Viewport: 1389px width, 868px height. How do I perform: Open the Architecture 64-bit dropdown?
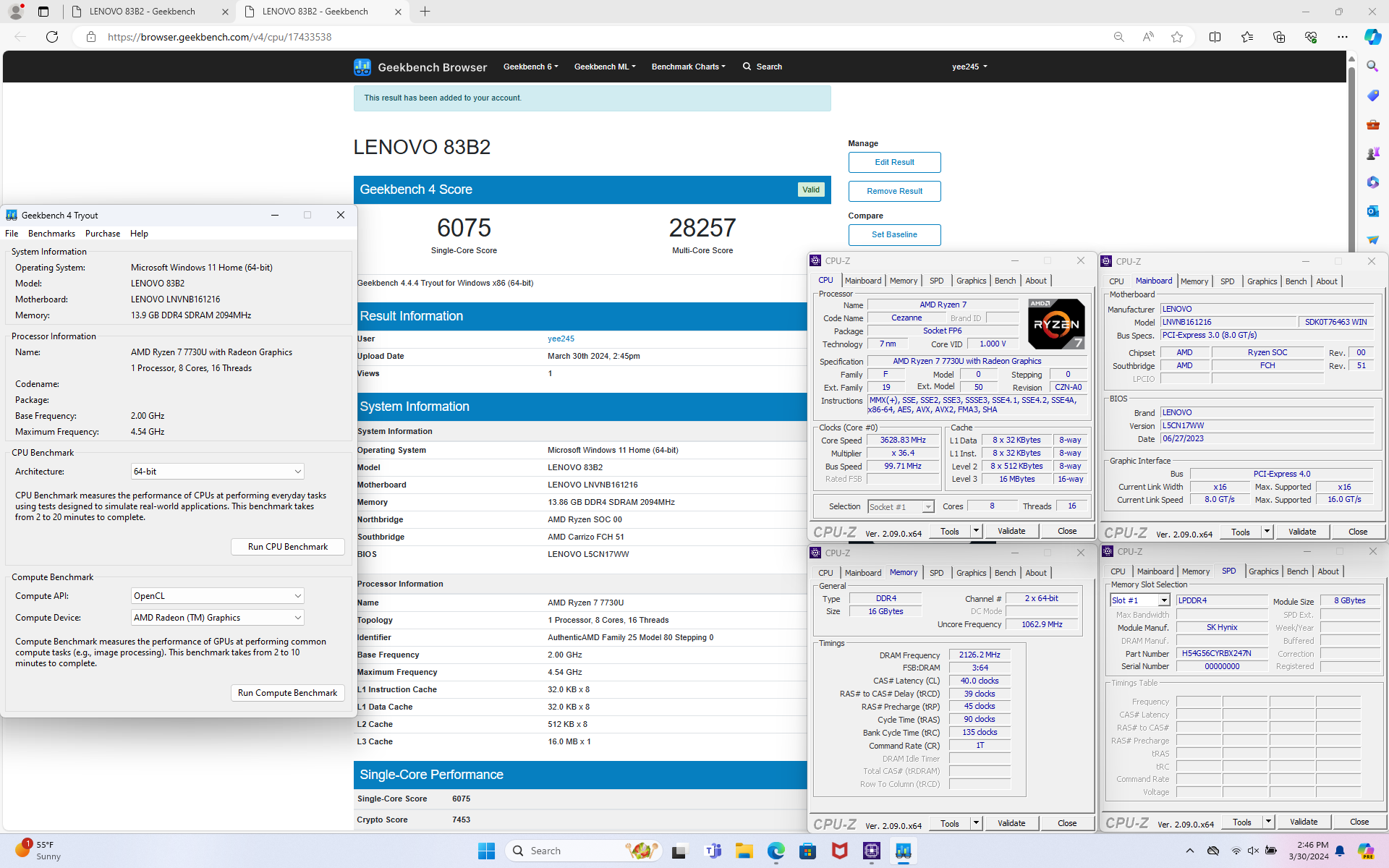point(217,472)
